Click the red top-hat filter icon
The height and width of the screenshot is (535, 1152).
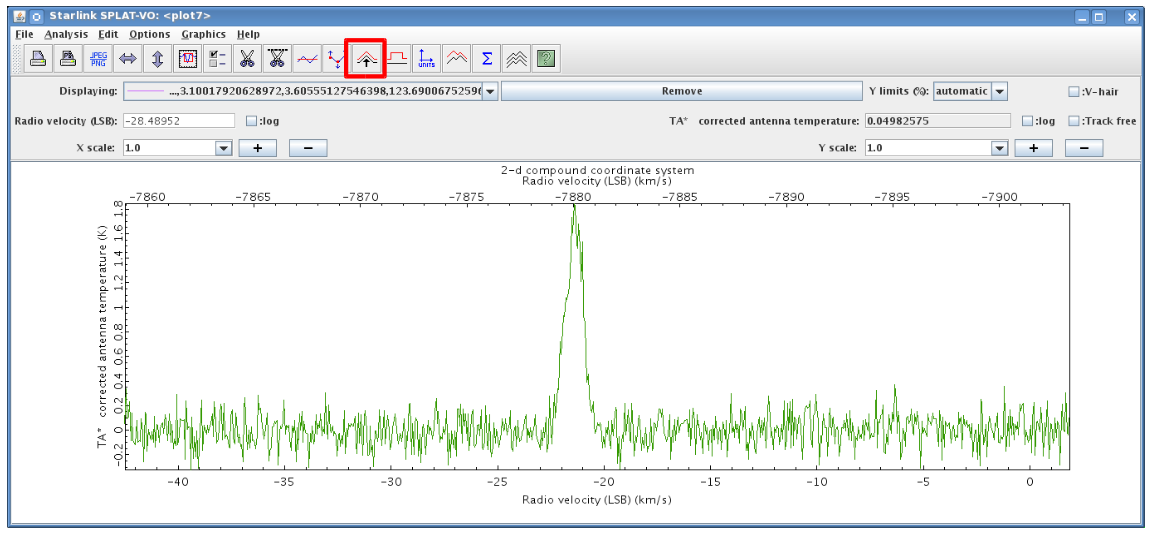[x=397, y=59]
